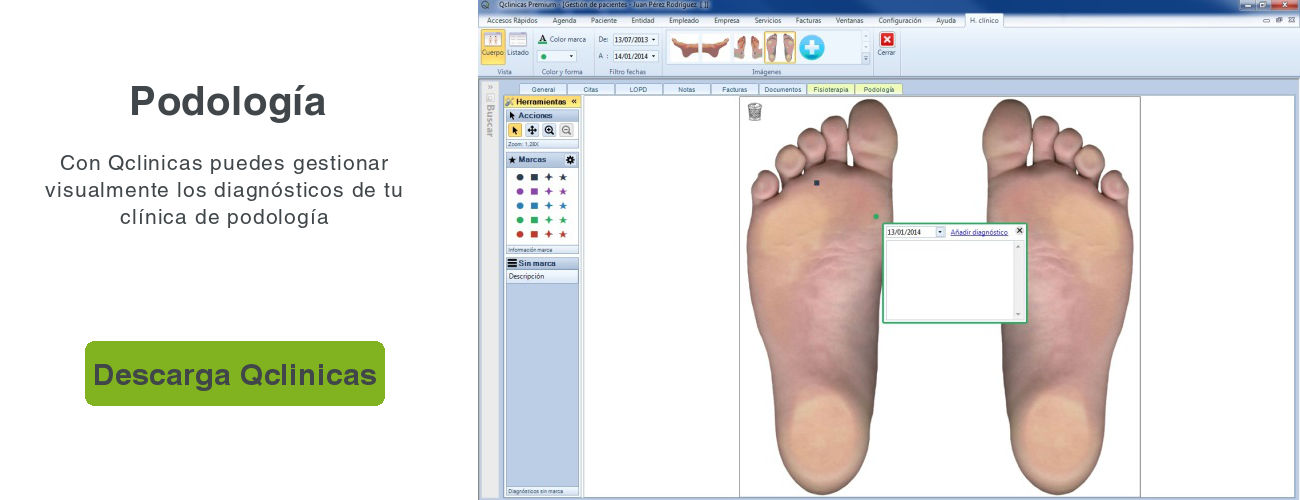The width and height of the screenshot is (1300, 500).
Task: Expand the Imágenes gallery more arrow
Action: [x=866, y=58]
